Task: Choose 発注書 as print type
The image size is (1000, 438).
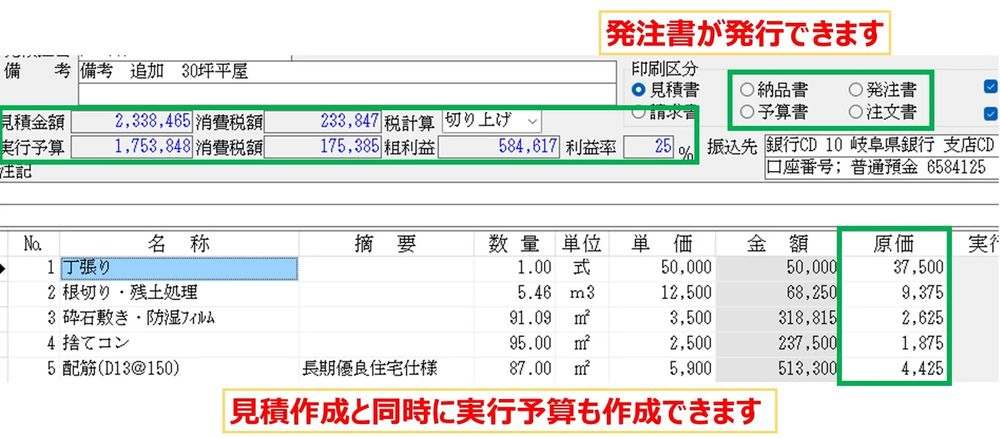Action: pos(855,89)
